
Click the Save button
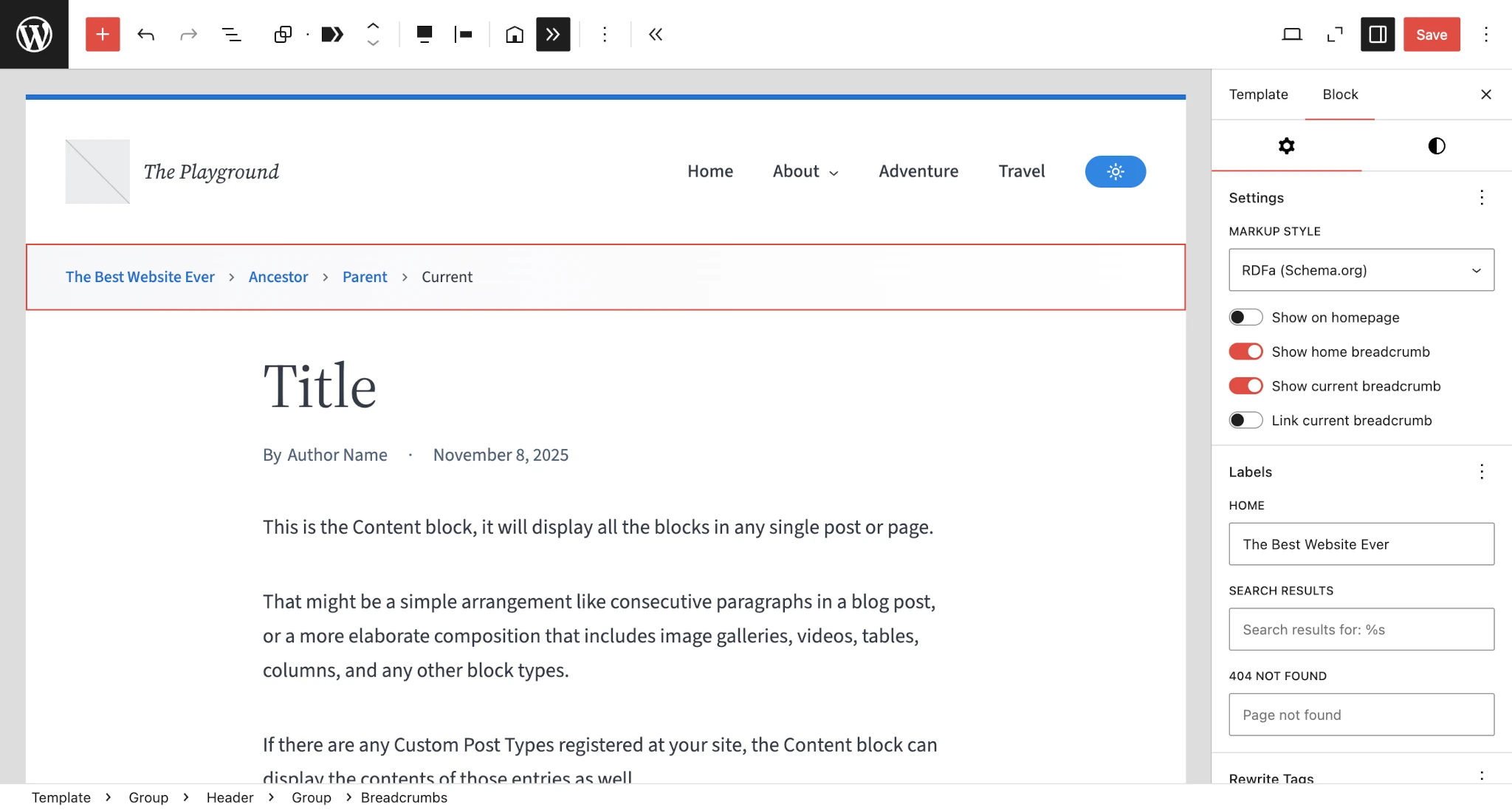pyautogui.click(x=1431, y=34)
